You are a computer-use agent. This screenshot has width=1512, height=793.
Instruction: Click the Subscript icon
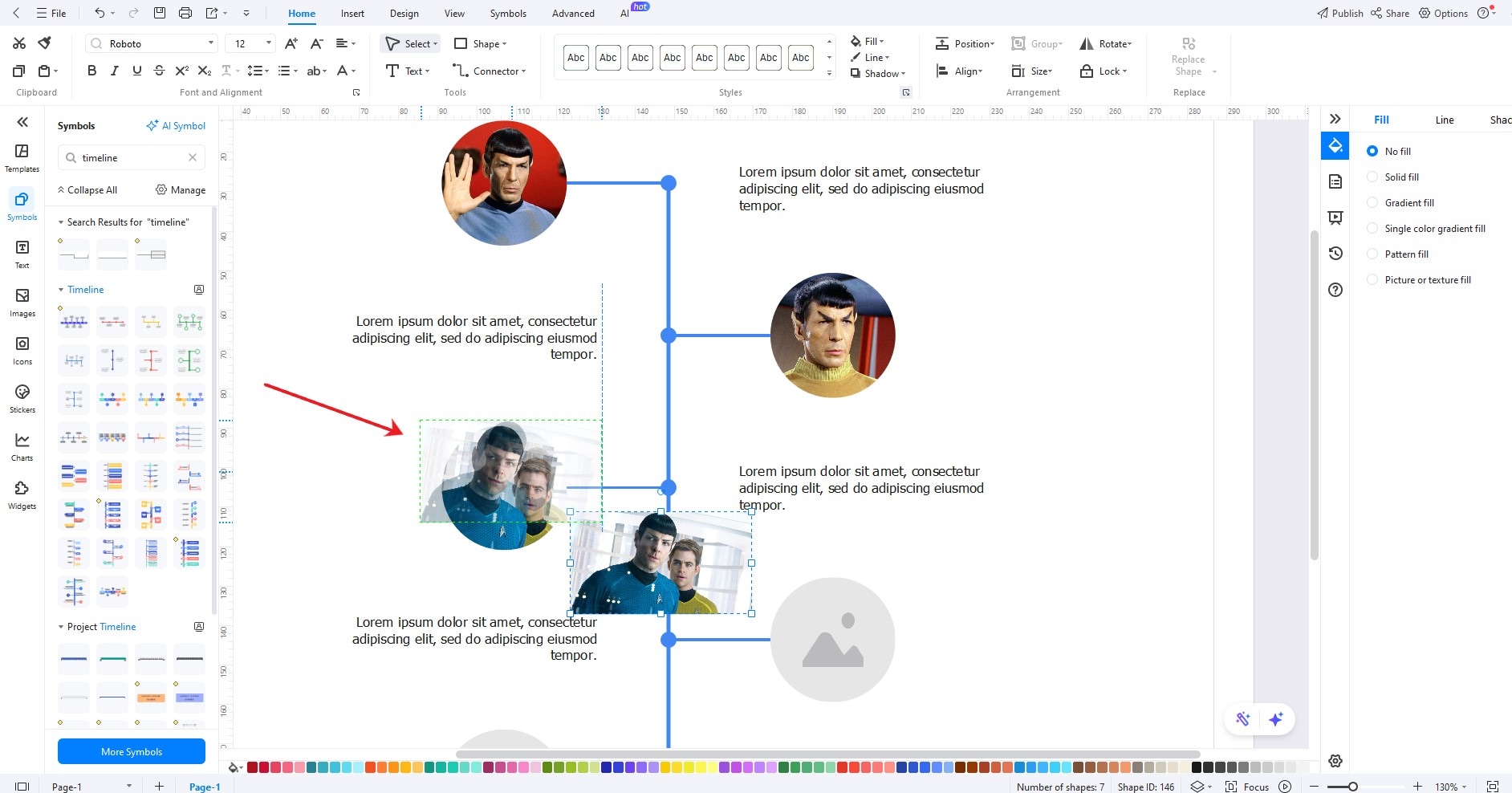[205, 71]
